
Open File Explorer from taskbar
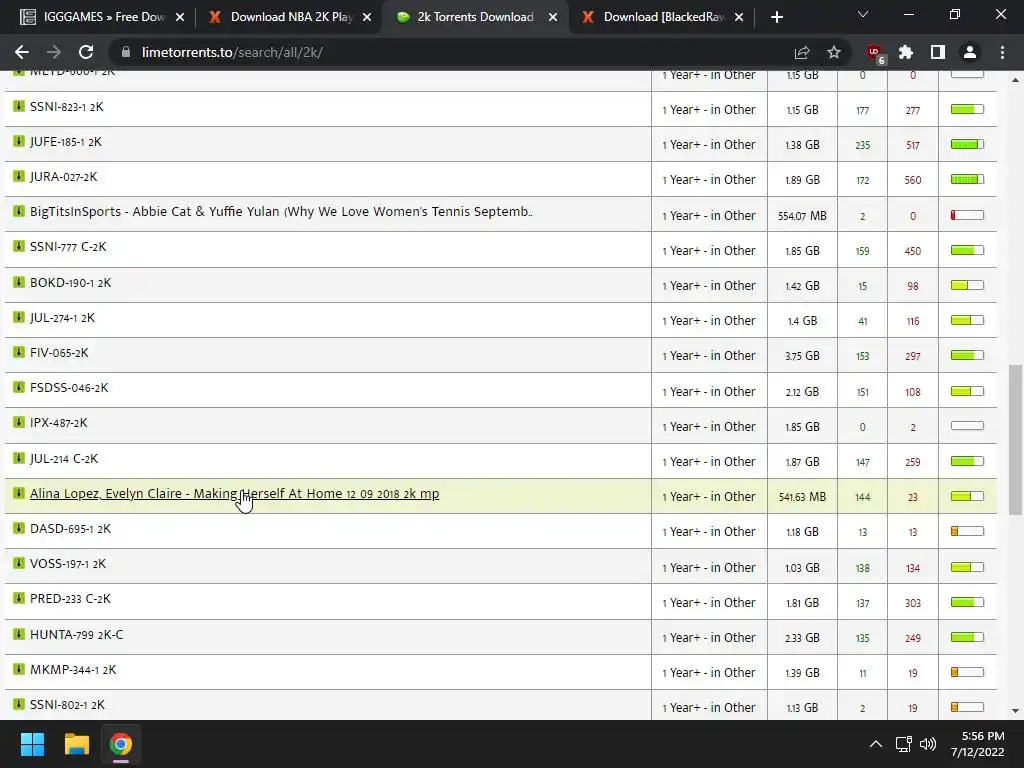(76, 744)
